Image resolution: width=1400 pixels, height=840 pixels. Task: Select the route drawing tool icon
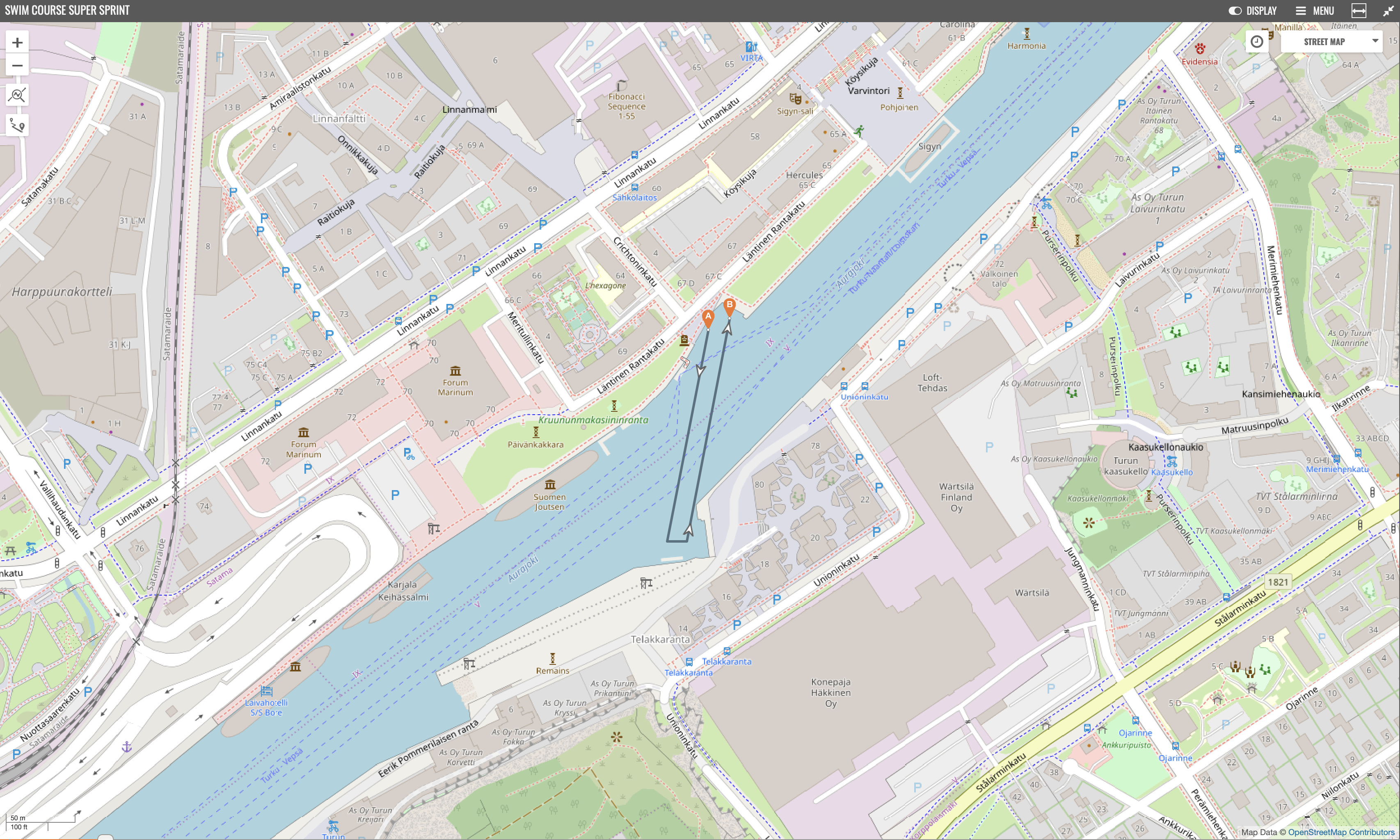(18, 125)
